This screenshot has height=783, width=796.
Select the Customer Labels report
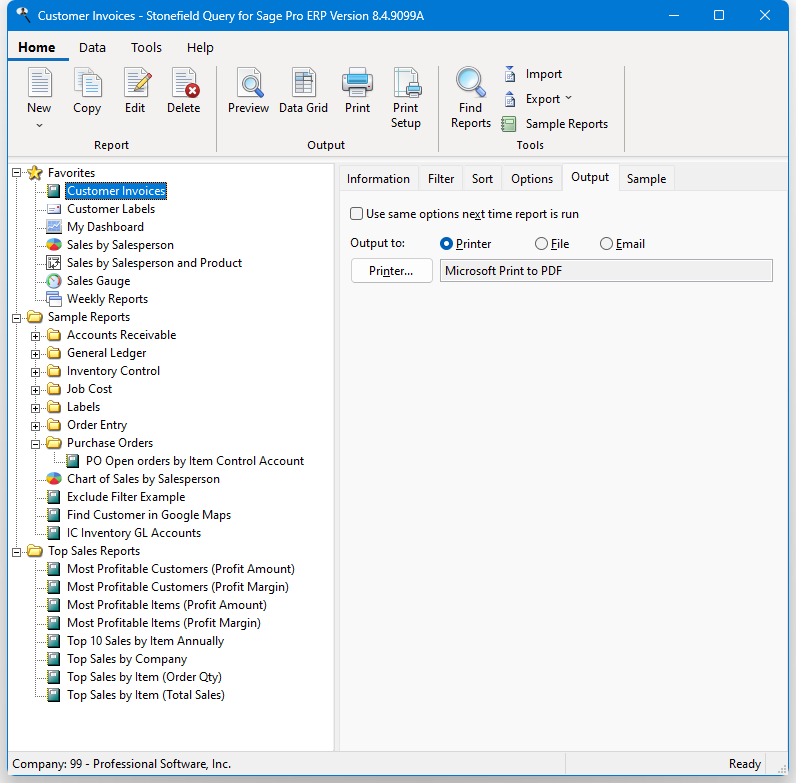click(111, 209)
